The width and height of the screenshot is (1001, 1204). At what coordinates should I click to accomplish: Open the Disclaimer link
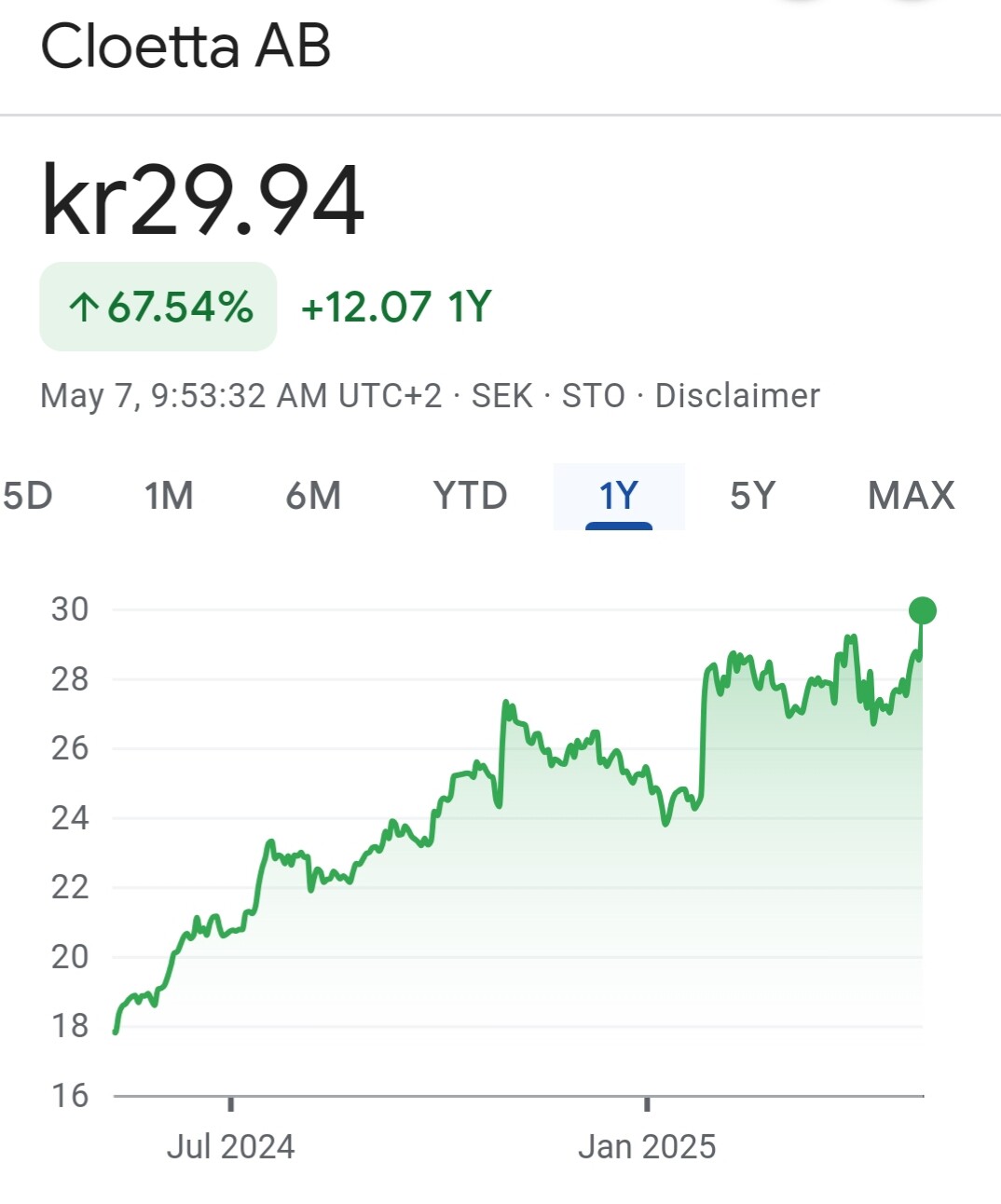coord(737,396)
